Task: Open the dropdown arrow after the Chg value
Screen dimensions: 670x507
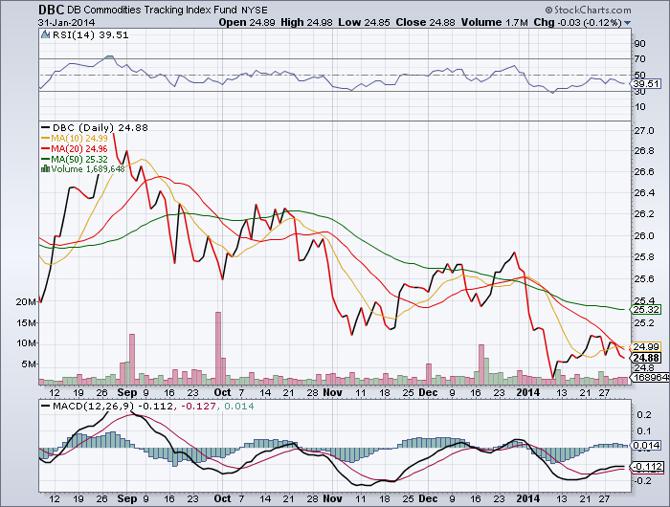Action: point(627,23)
